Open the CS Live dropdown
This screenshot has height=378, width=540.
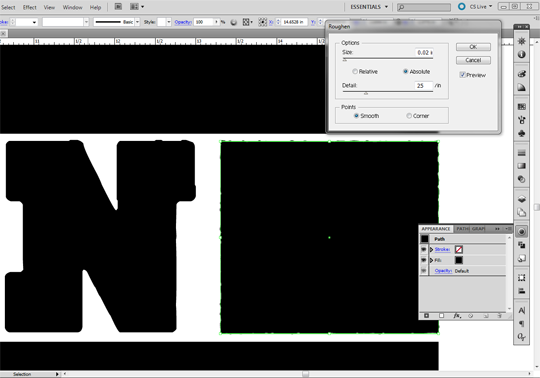pyautogui.click(x=481, y=7)
